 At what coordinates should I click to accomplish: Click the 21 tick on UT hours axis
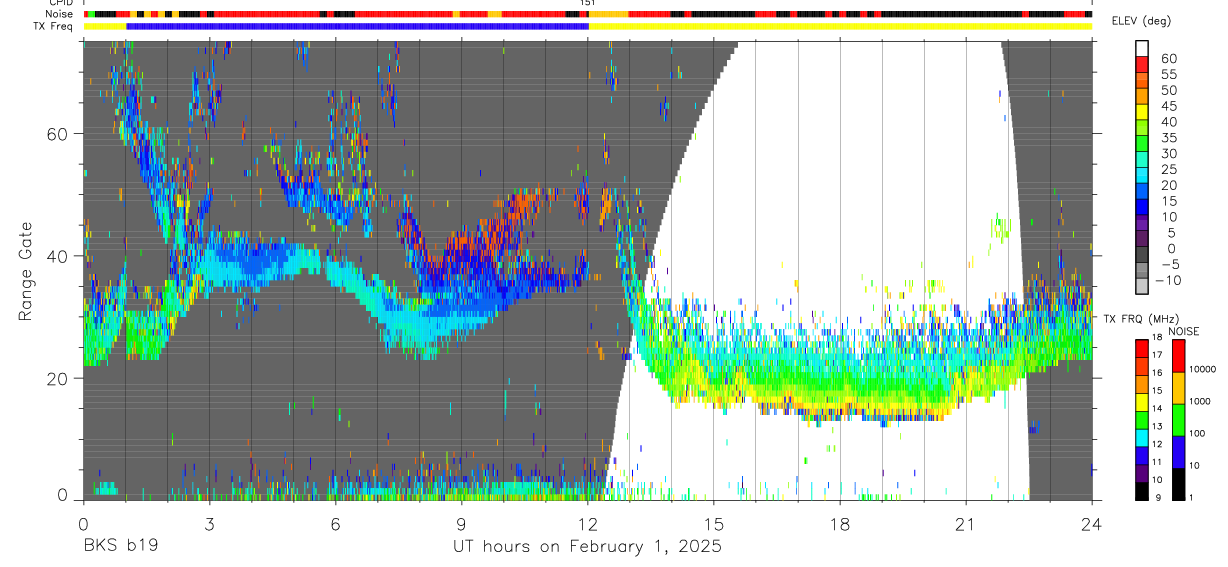point(966,523)
